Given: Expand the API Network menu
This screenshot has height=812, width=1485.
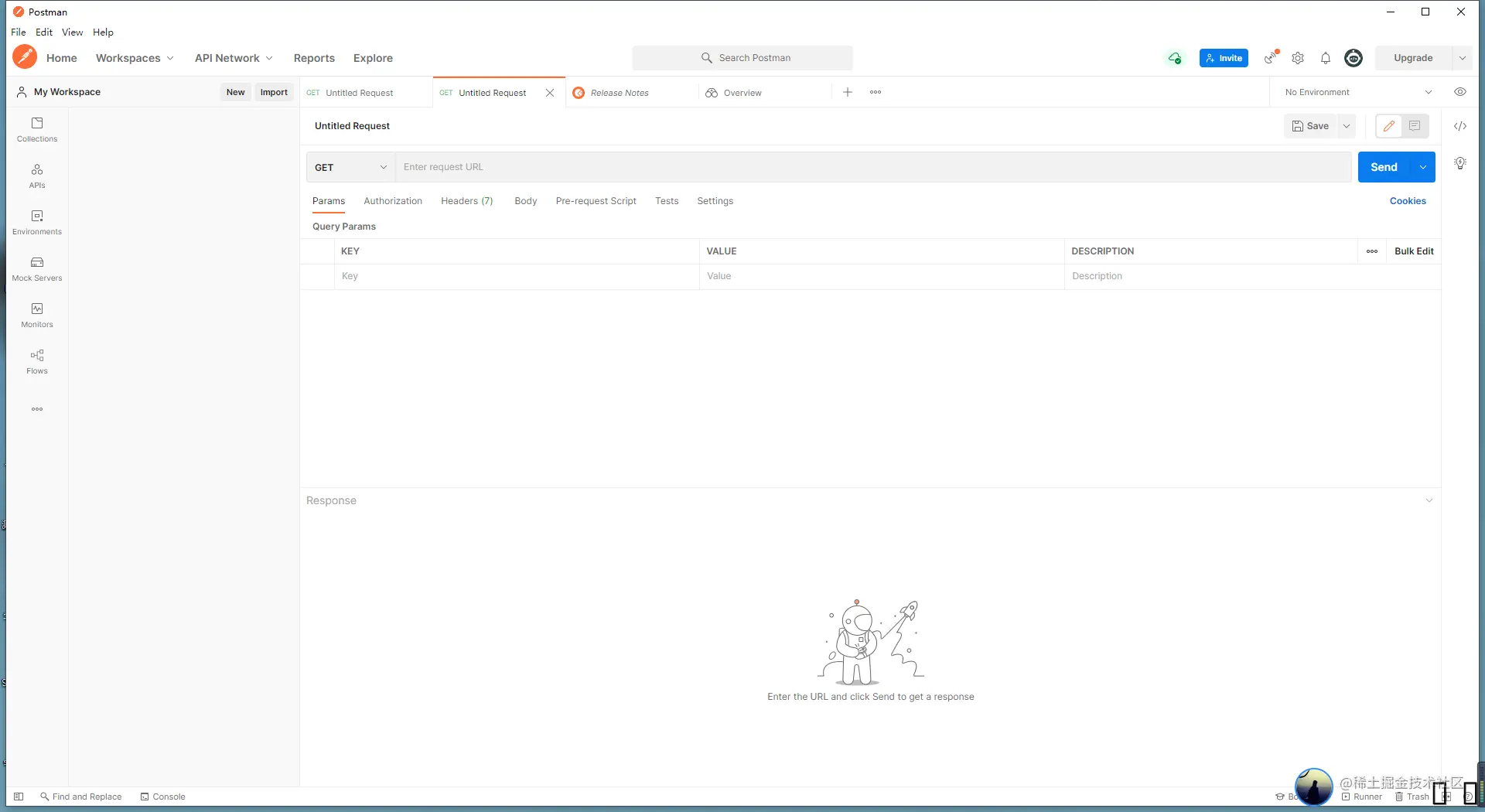Looking at the screenshot, I should click(x=234, y=58).
